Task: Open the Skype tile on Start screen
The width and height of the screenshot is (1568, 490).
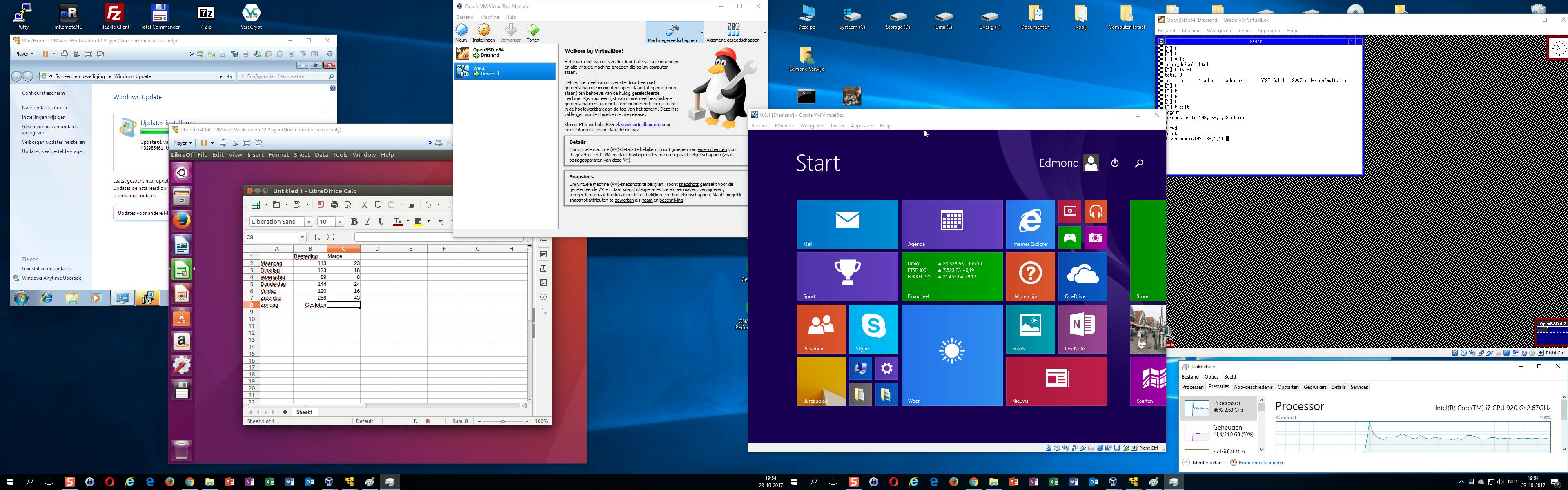Action: coord(873,329)
